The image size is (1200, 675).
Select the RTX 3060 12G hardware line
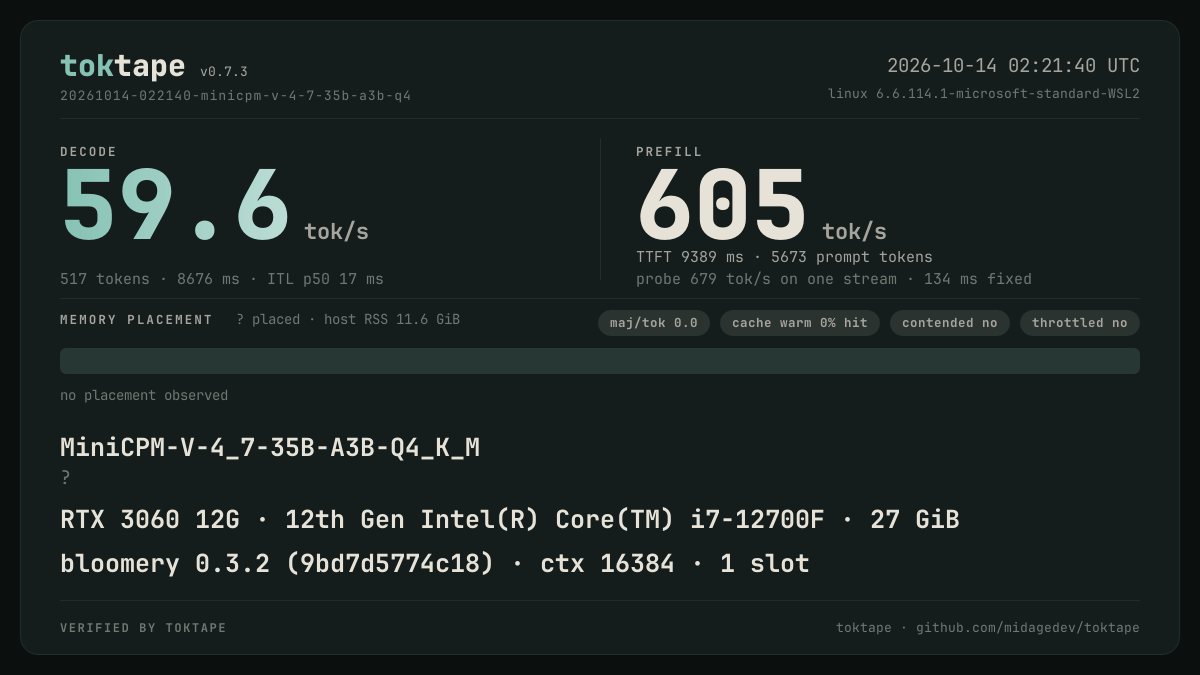[510, 520]
